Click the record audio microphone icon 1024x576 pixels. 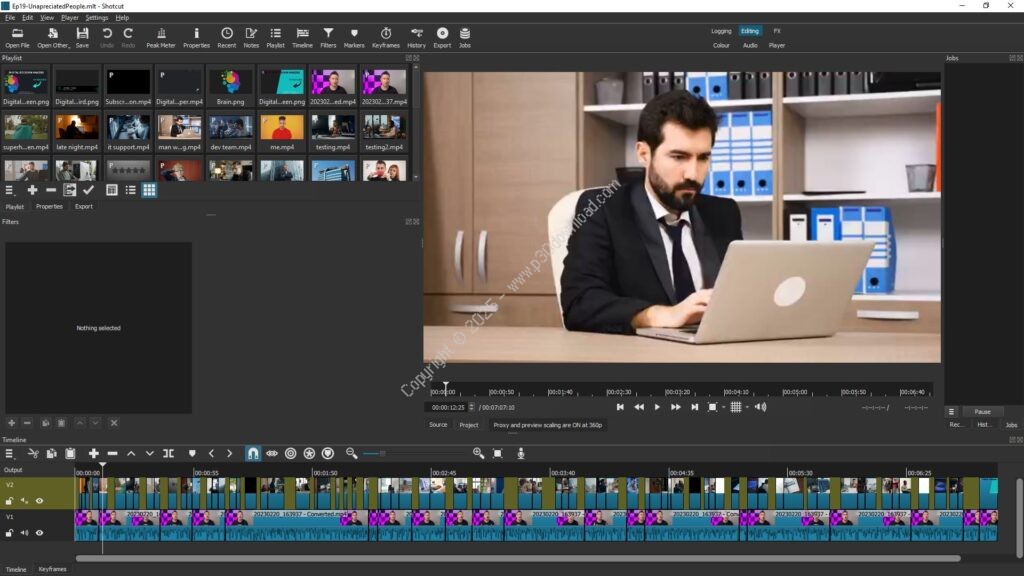[521, 454]
